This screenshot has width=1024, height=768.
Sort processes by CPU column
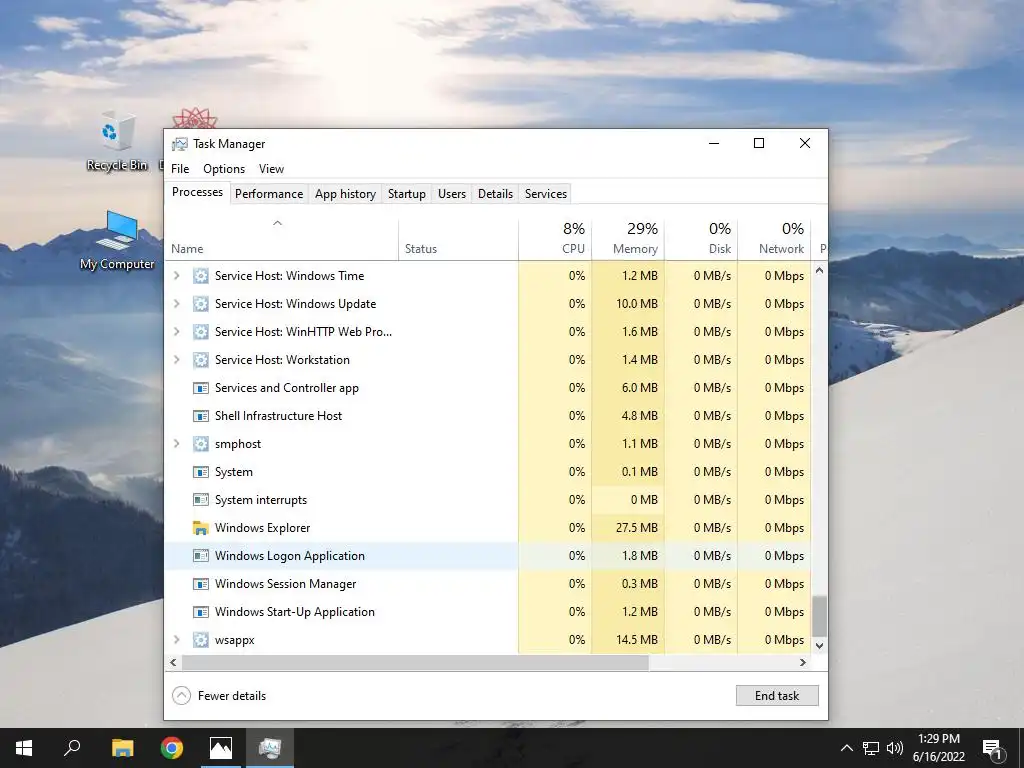tap(555, 238)
